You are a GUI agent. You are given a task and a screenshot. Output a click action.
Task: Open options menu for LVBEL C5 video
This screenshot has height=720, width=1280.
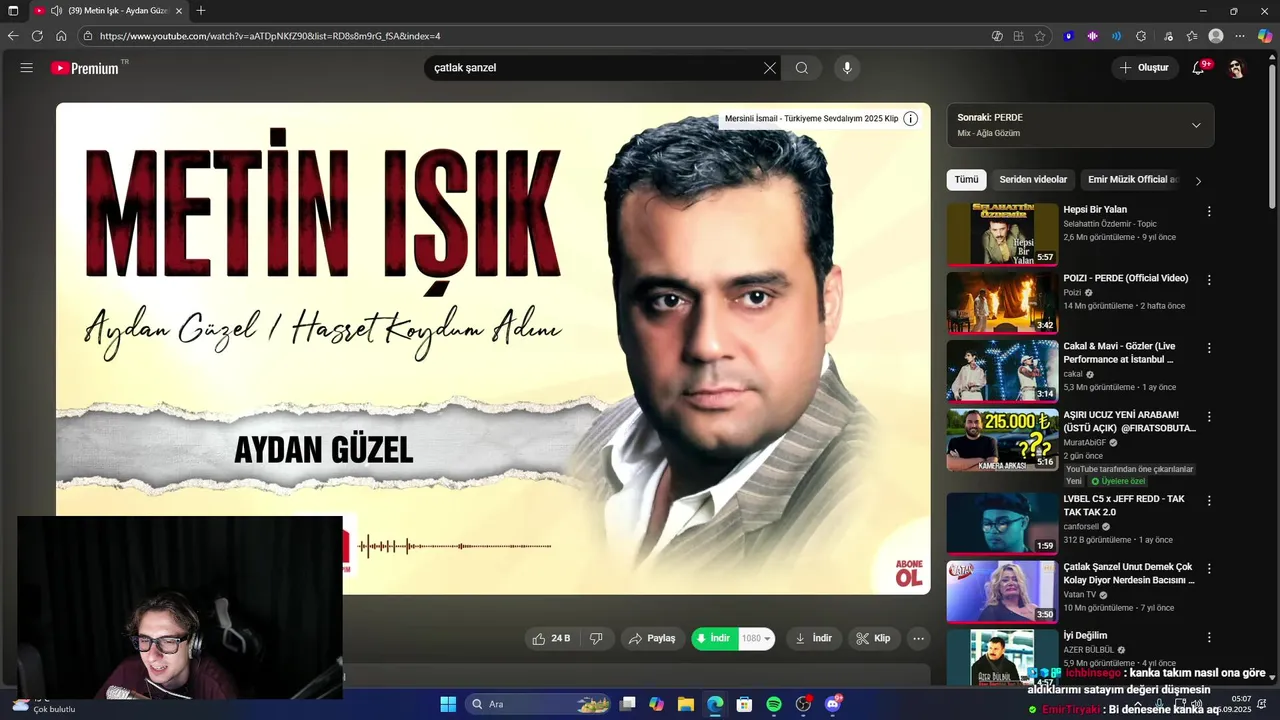[1209, 500]
